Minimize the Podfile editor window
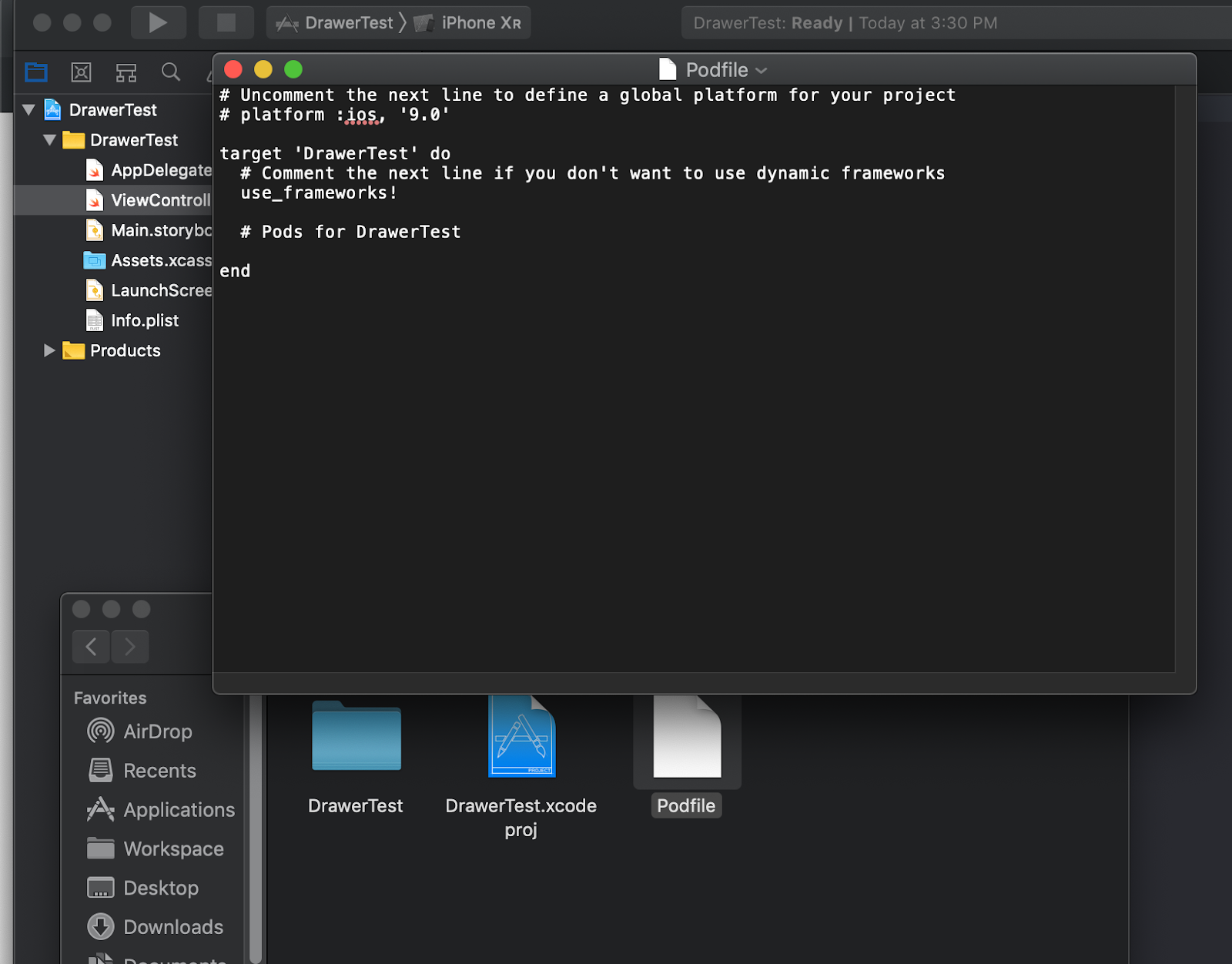This screenshot has width=1232, height=964. tap(263, 69)
